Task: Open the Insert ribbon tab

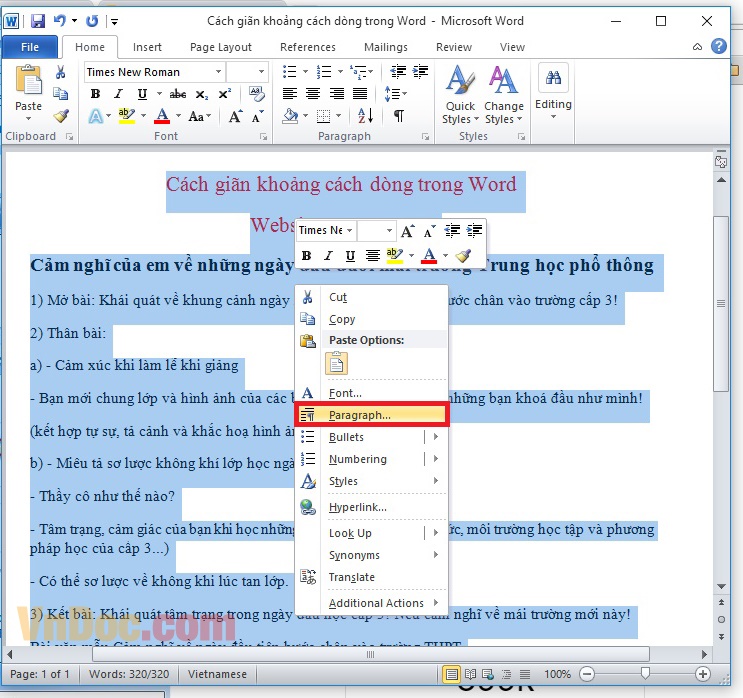Action: coord(147,47)
